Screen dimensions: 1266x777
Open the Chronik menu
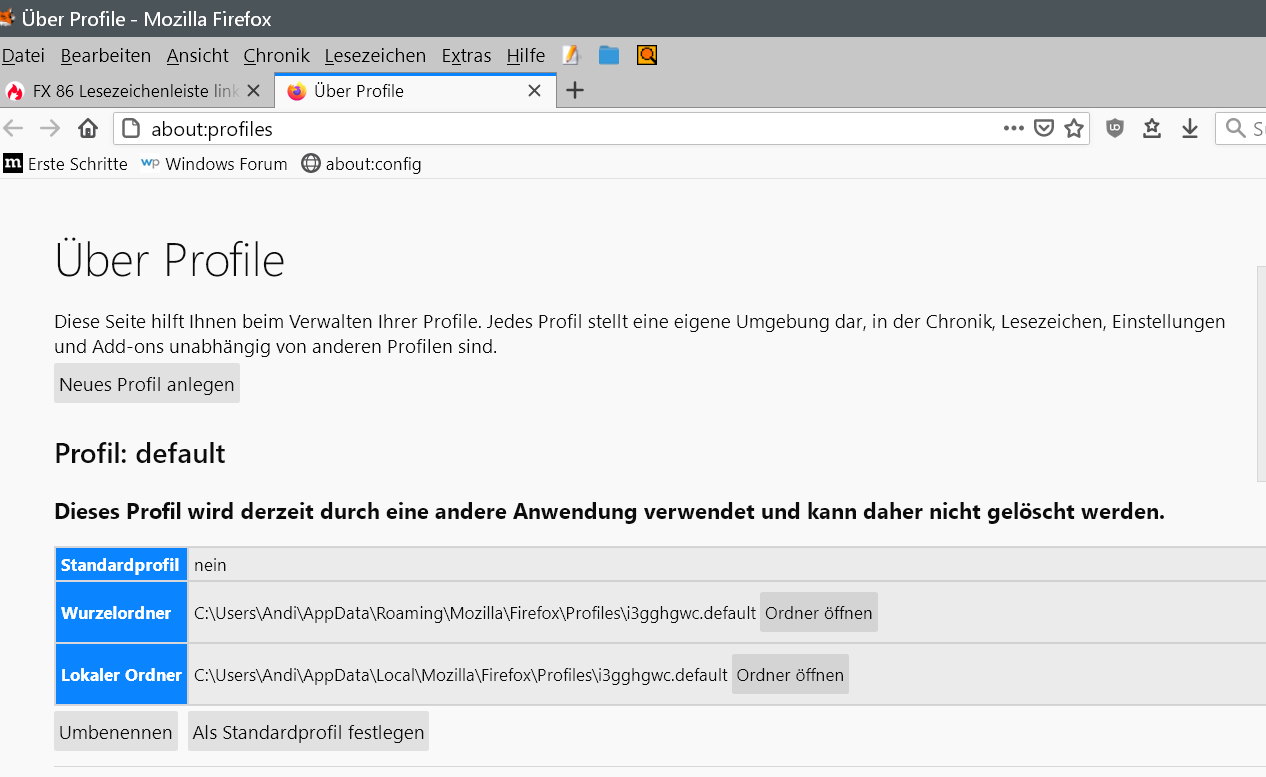(x=276, y=56)
